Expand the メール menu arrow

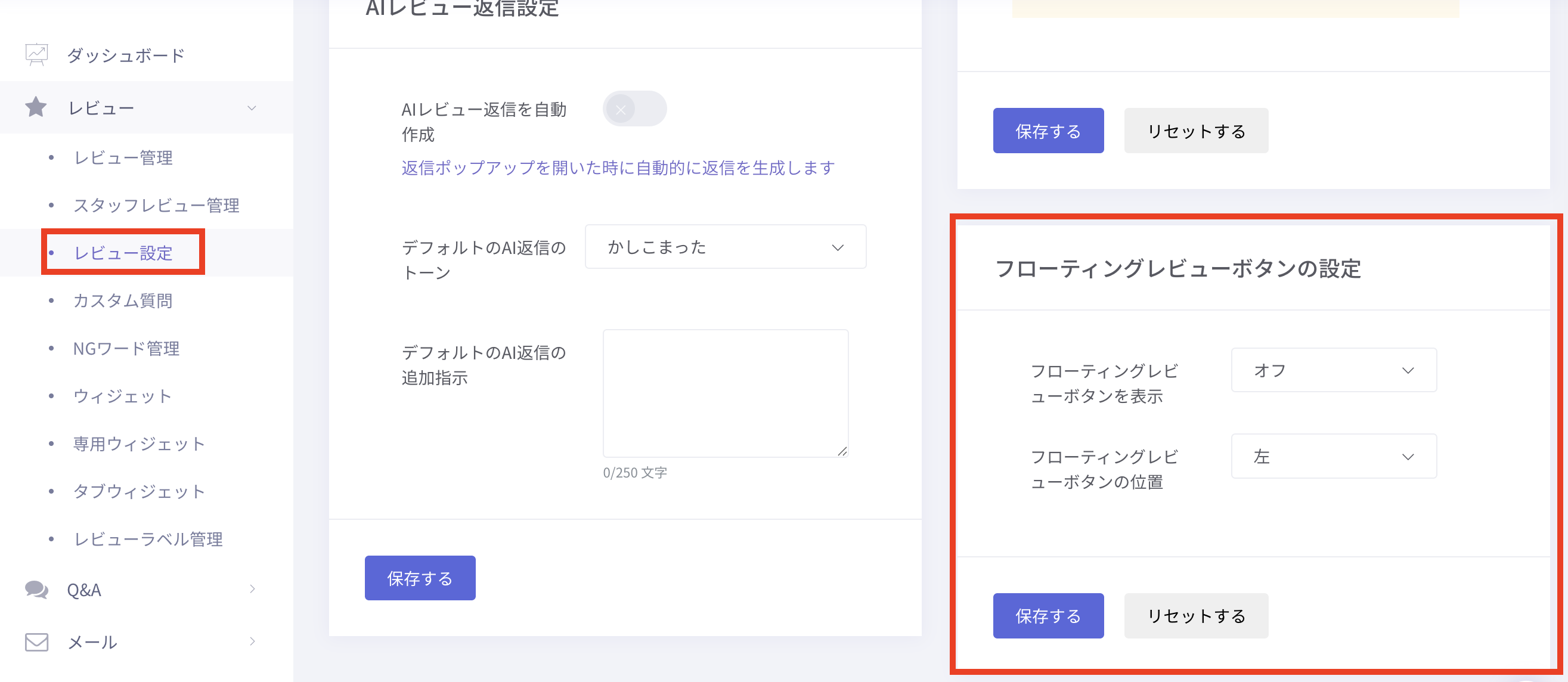click(x=252, y=641)
